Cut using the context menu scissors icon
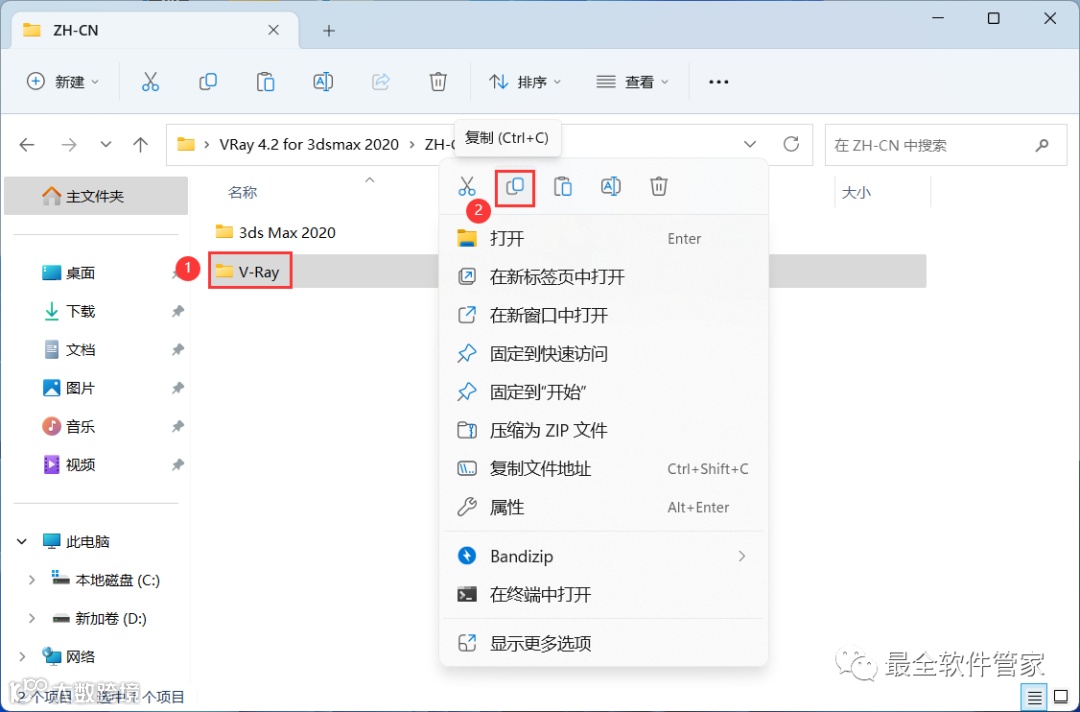Viewport: 1080px width, 712px height. click(x=467, y=187)
